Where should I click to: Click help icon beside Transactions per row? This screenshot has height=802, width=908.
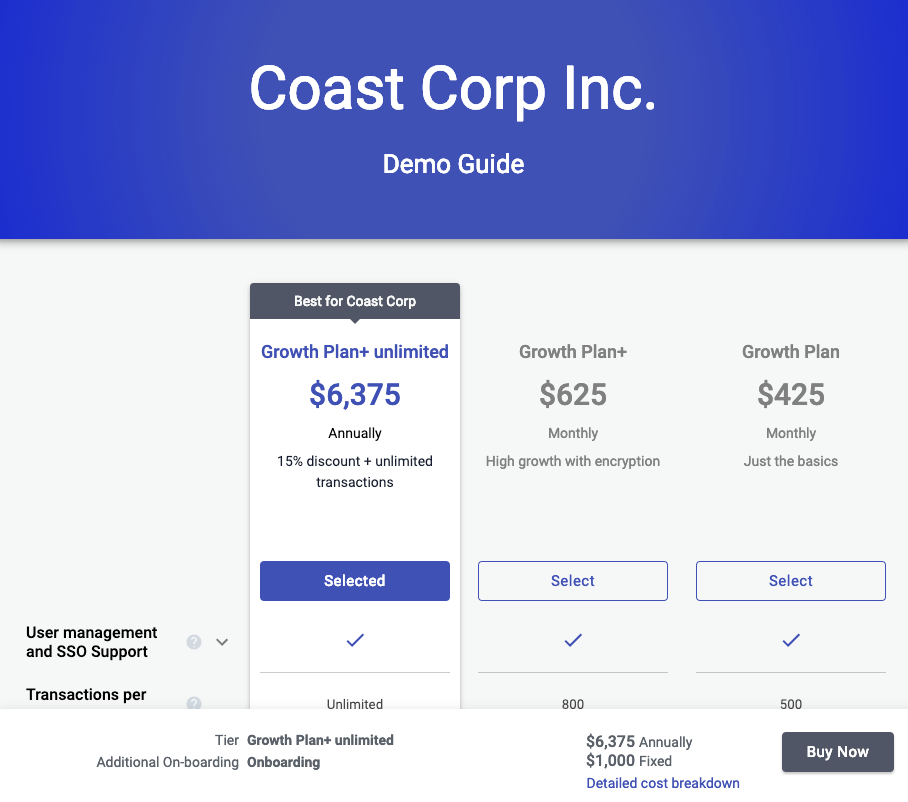coord(194,703)
